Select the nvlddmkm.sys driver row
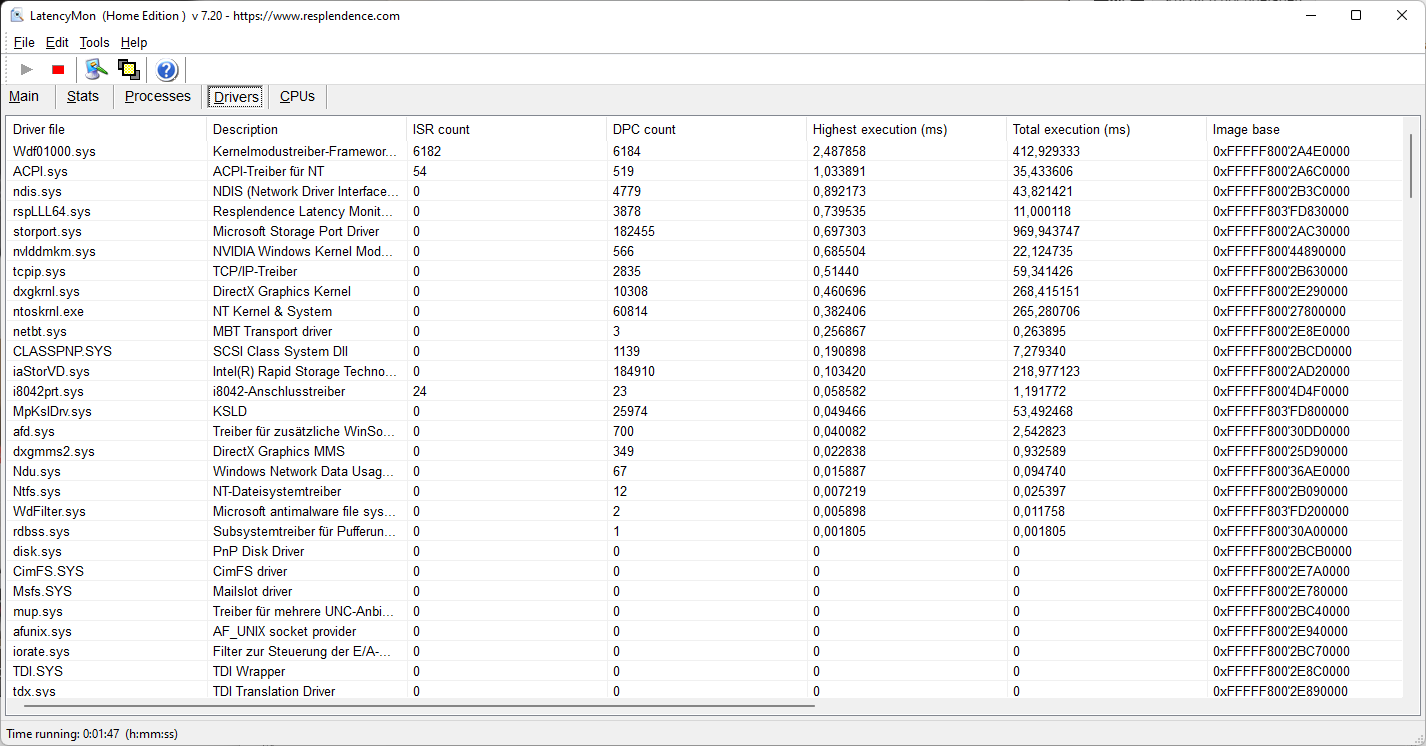This screenshot has width=1426, height=746. tap(705, 251)
